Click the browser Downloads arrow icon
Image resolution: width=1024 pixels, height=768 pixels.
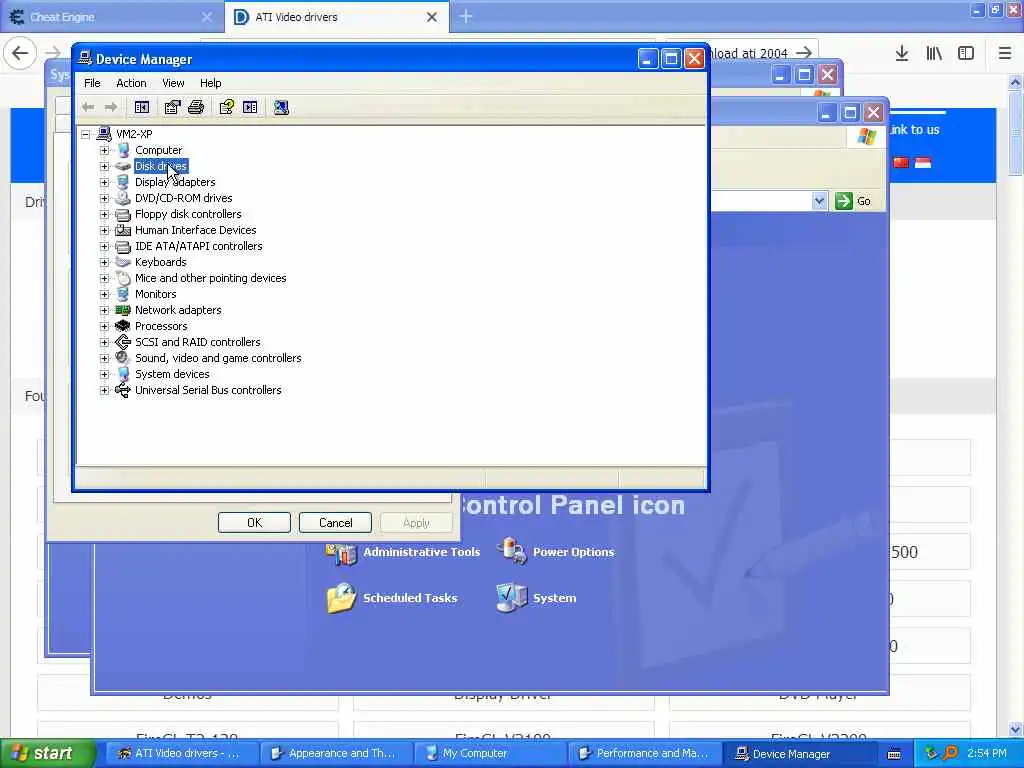[902, 54]
